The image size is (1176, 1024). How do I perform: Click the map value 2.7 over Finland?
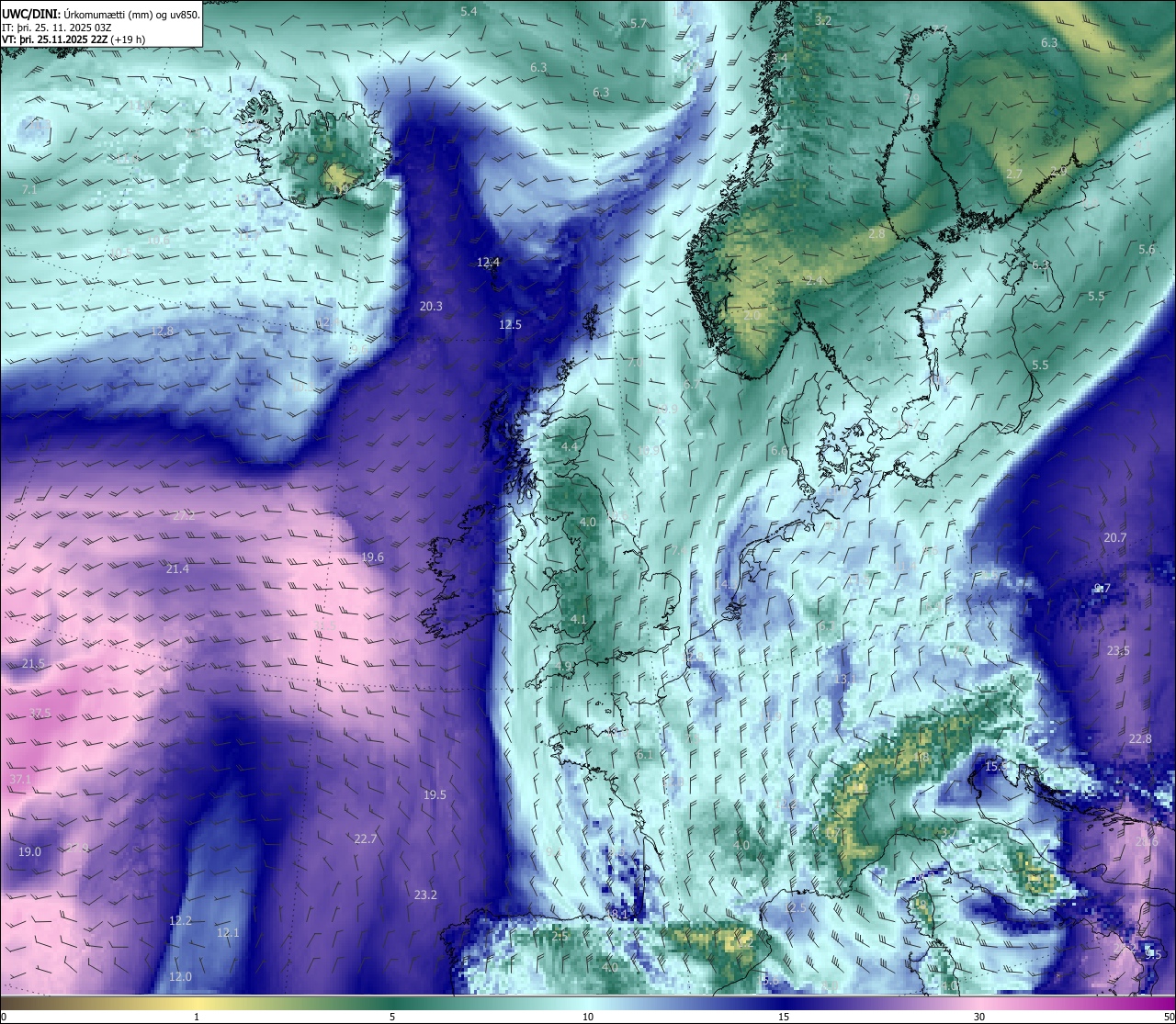point(1014,174)
